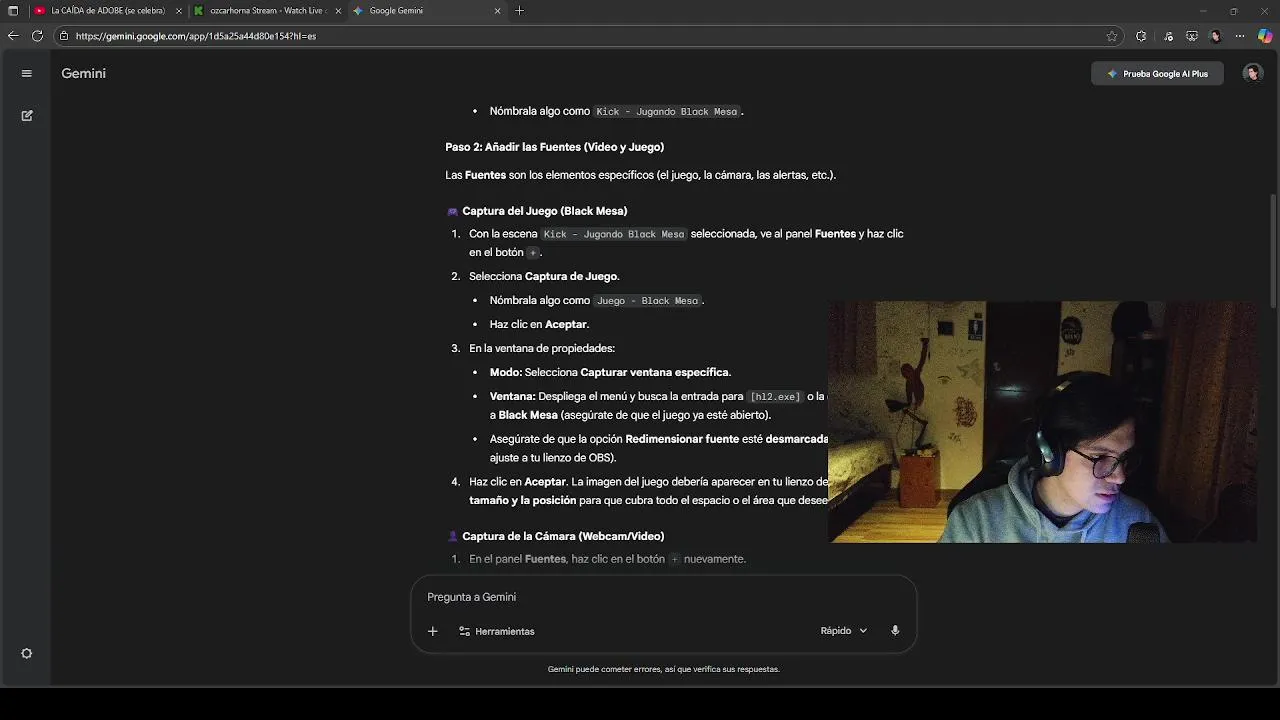Click the Gemini puede cometer errores disclaimer
Image resolution: width=1280 pixels, height=720 pixels.
coord(663,669)
